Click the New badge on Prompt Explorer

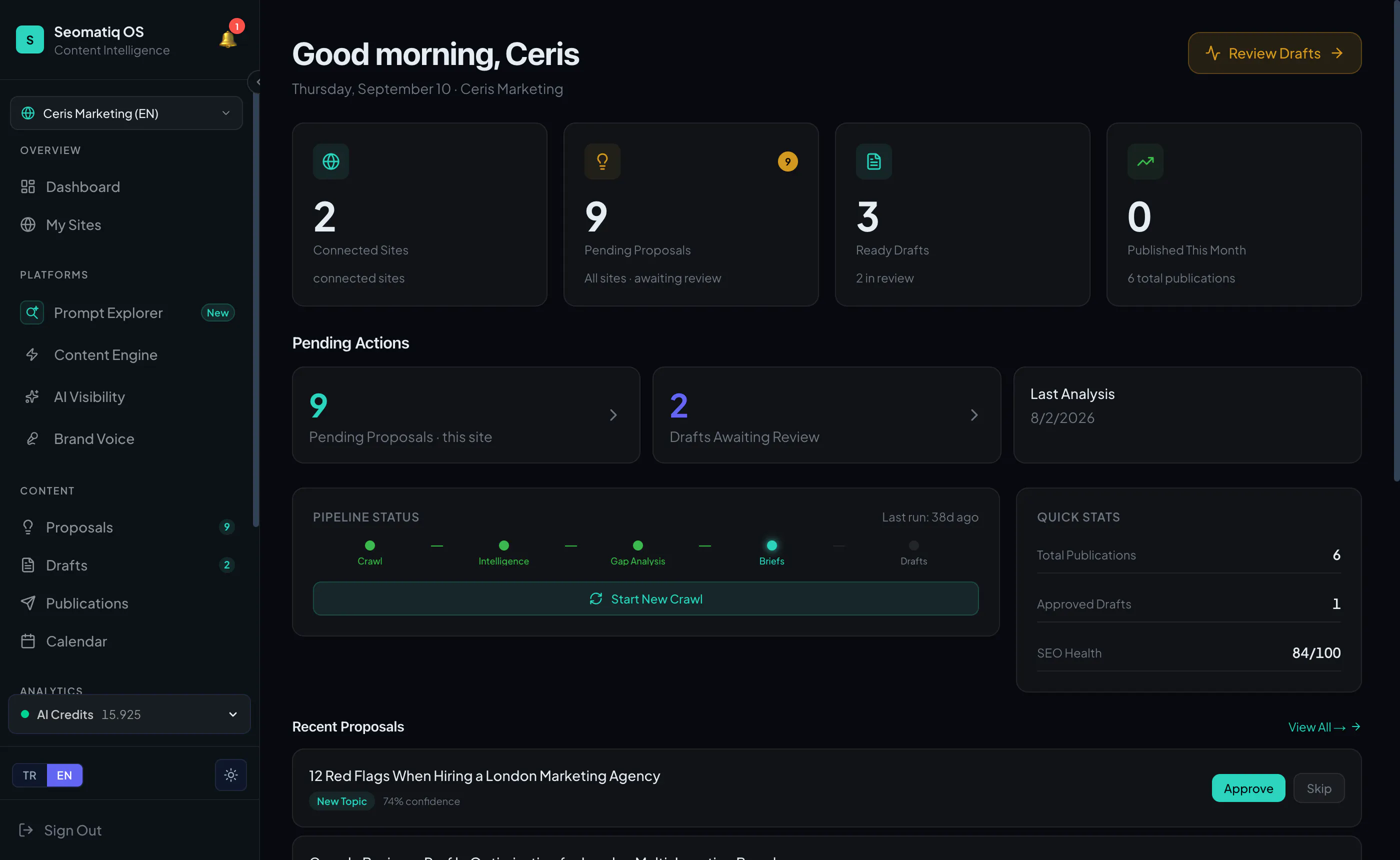click(x=218, y=313)
